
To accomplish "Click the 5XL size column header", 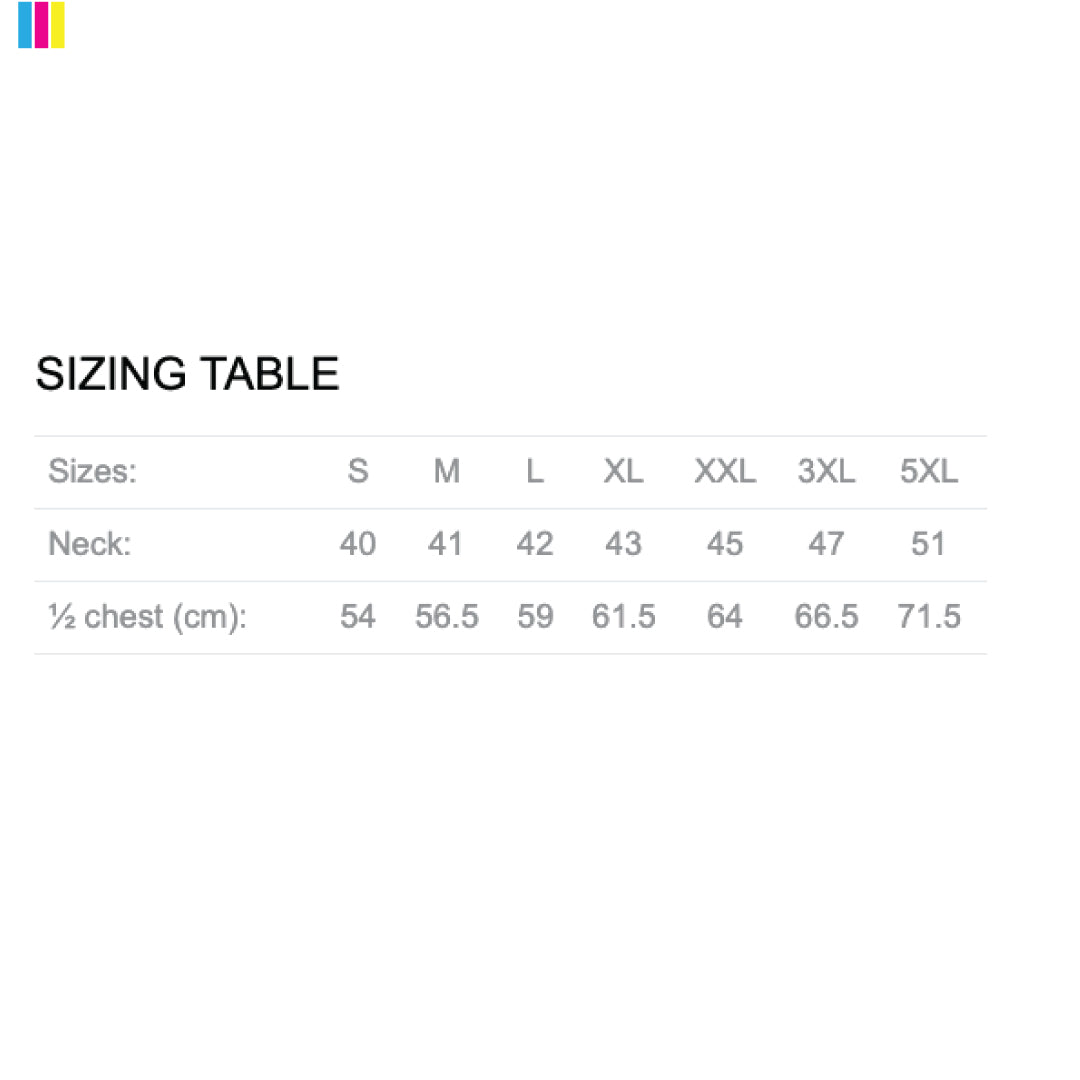I will (x=929, y=471).
